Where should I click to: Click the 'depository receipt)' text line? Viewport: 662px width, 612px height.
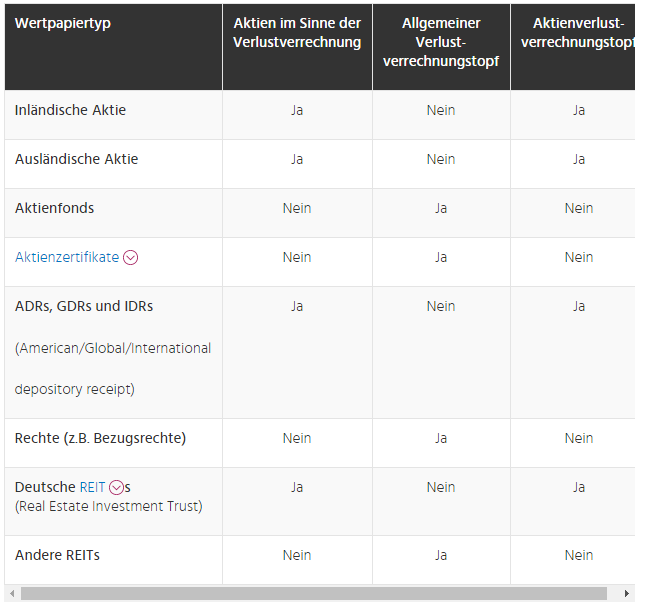[75, 388]
